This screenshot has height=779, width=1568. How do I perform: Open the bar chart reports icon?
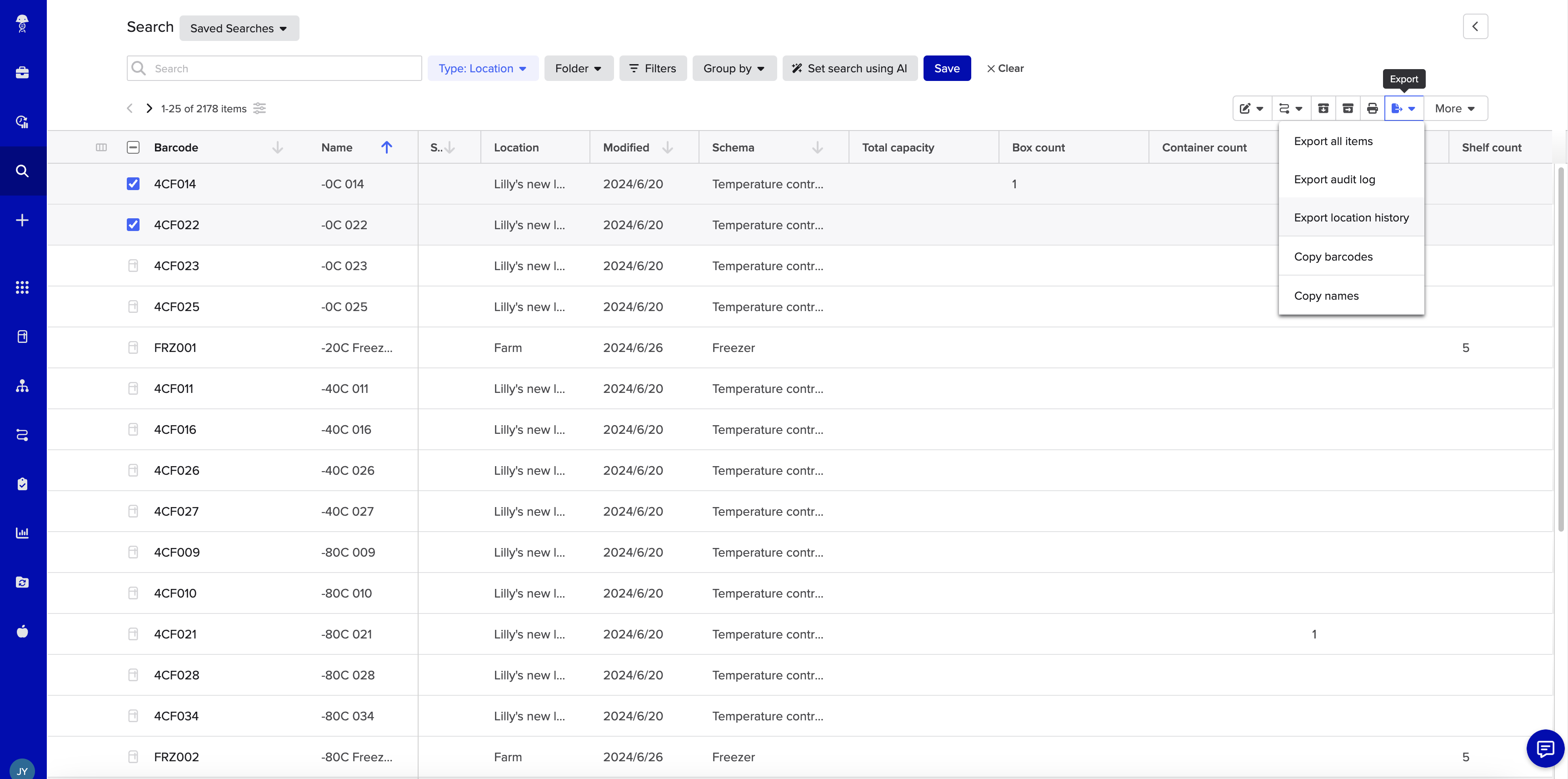click(x=23, y=533)
